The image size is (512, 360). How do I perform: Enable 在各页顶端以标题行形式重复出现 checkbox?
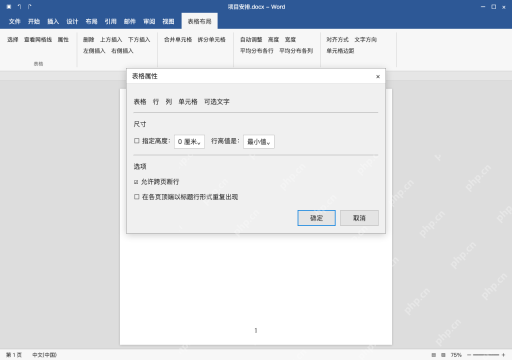pos(136,197)
